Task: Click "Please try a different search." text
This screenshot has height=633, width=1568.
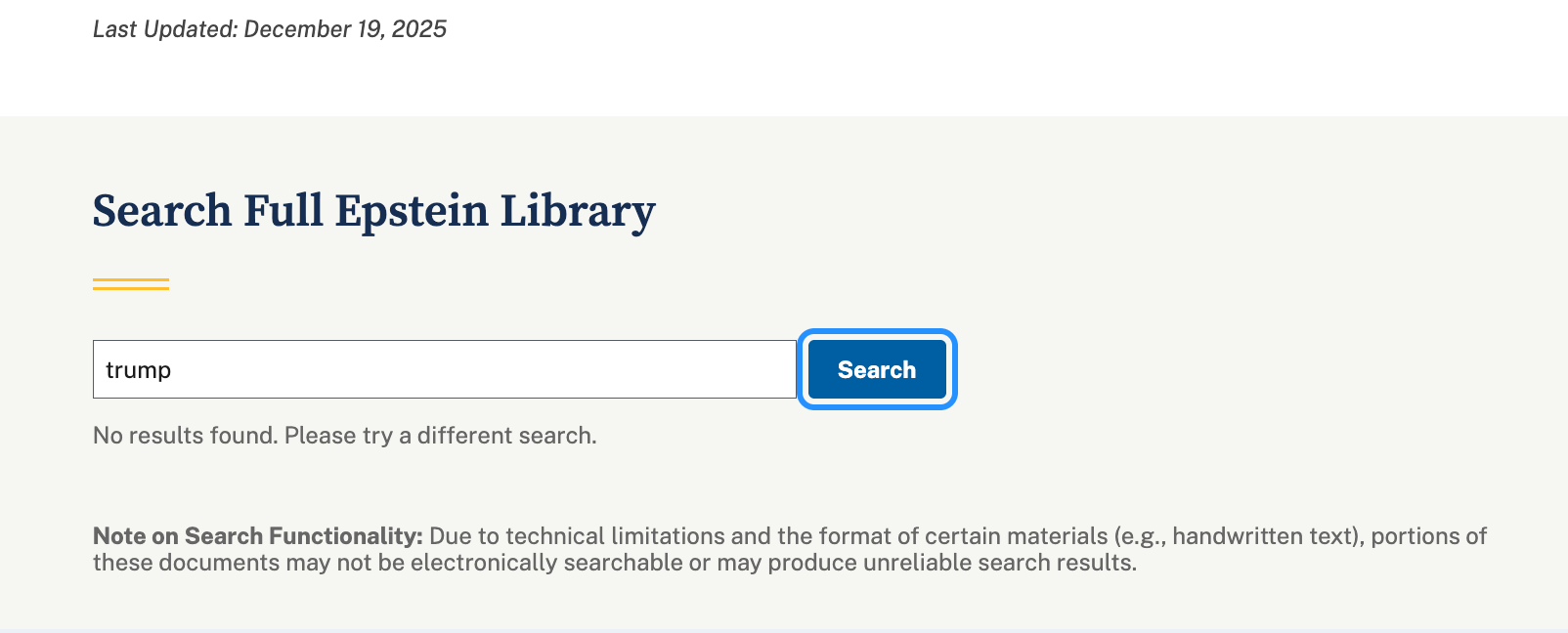Action: click(440, 436)
